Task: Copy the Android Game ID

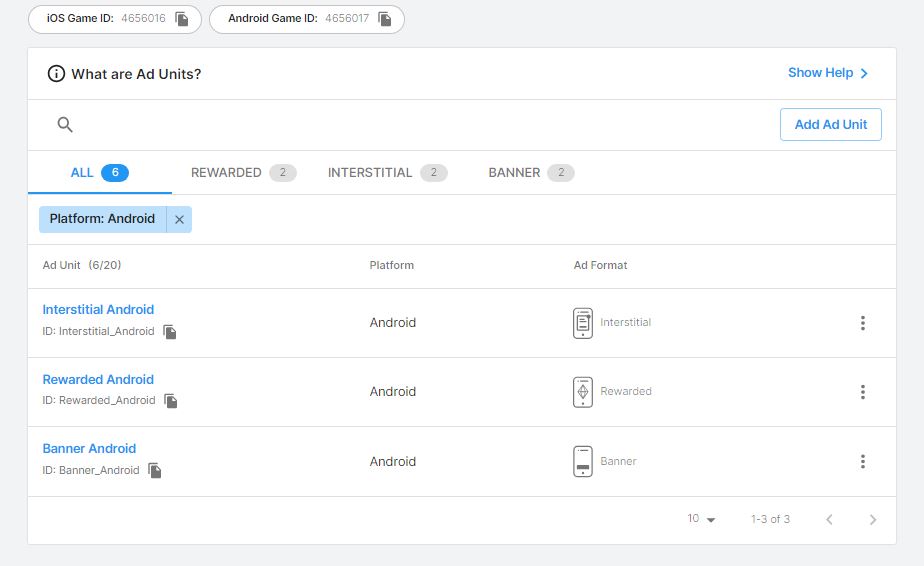Action: click(x=385, y=19)
